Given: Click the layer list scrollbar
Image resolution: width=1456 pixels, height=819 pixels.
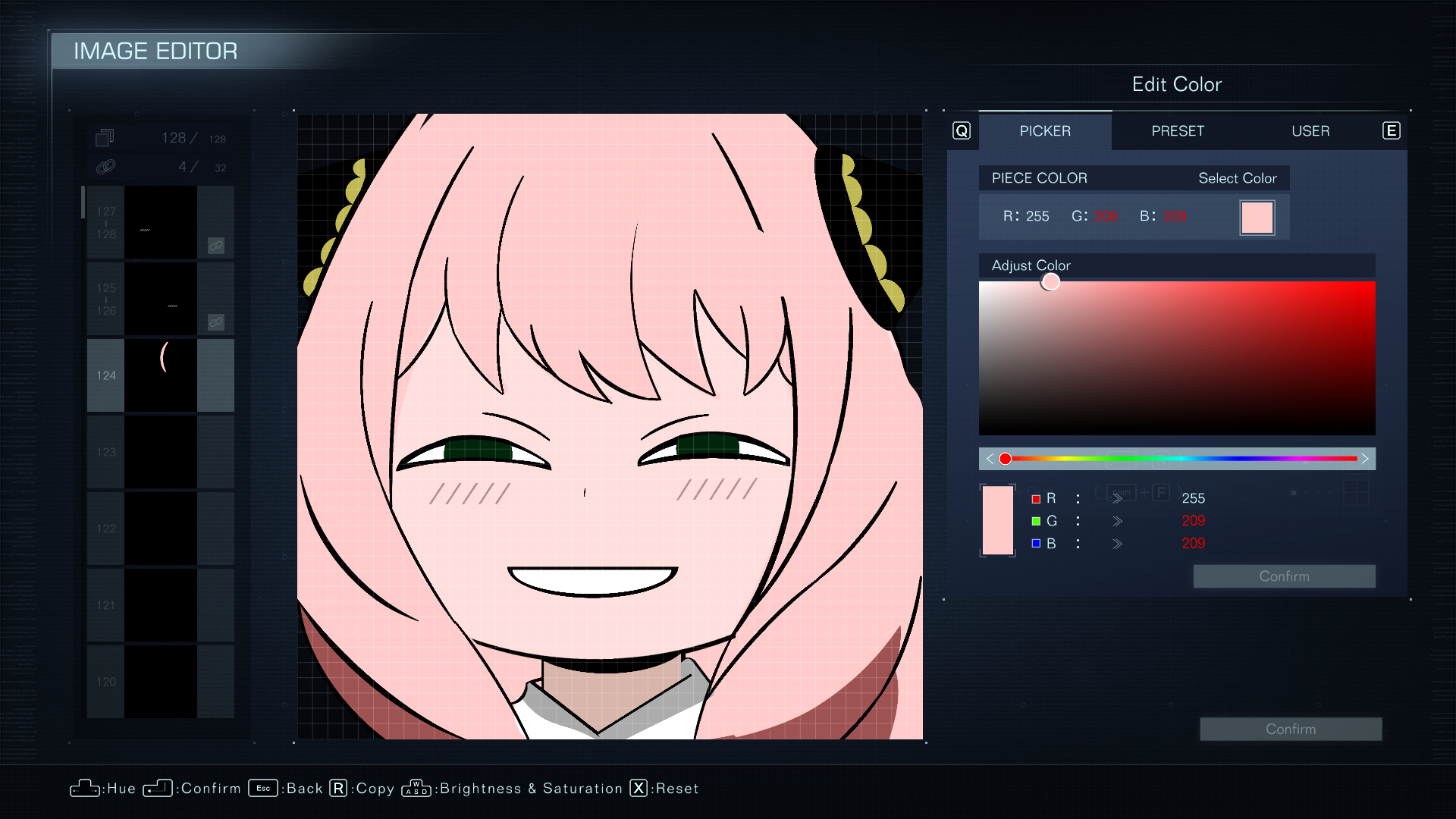Looking at the screenshot, I should pos(83,202).
